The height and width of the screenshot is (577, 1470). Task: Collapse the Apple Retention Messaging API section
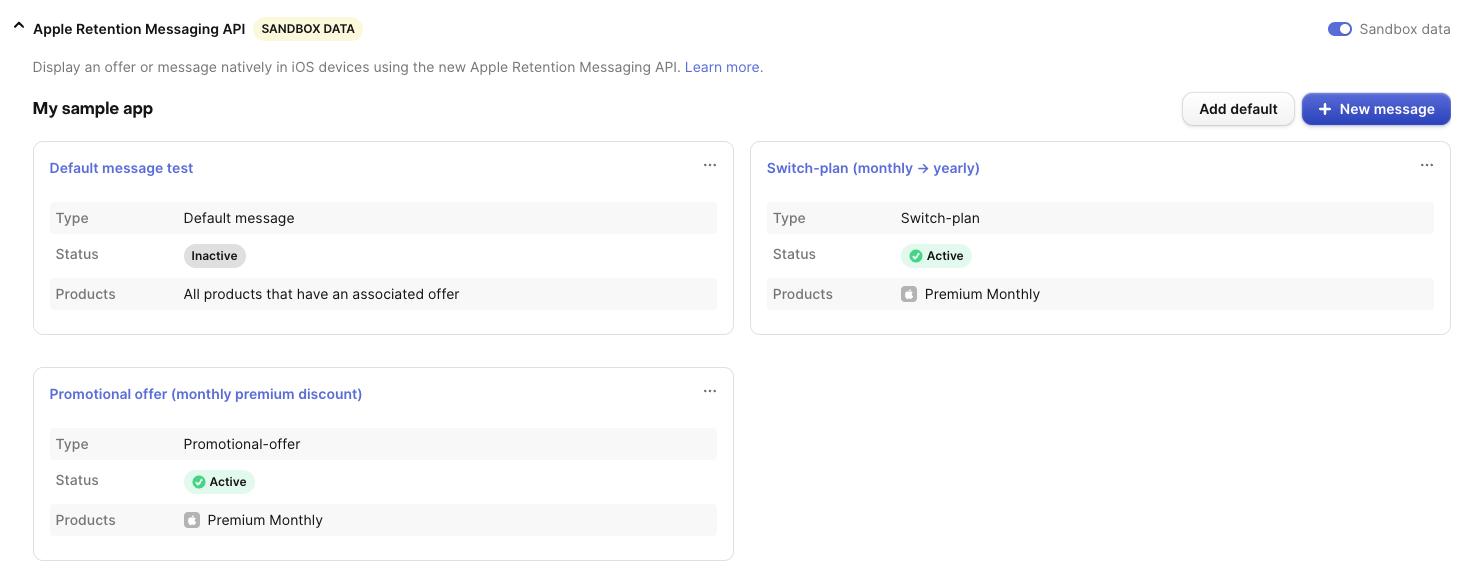[x=18, y=28]
